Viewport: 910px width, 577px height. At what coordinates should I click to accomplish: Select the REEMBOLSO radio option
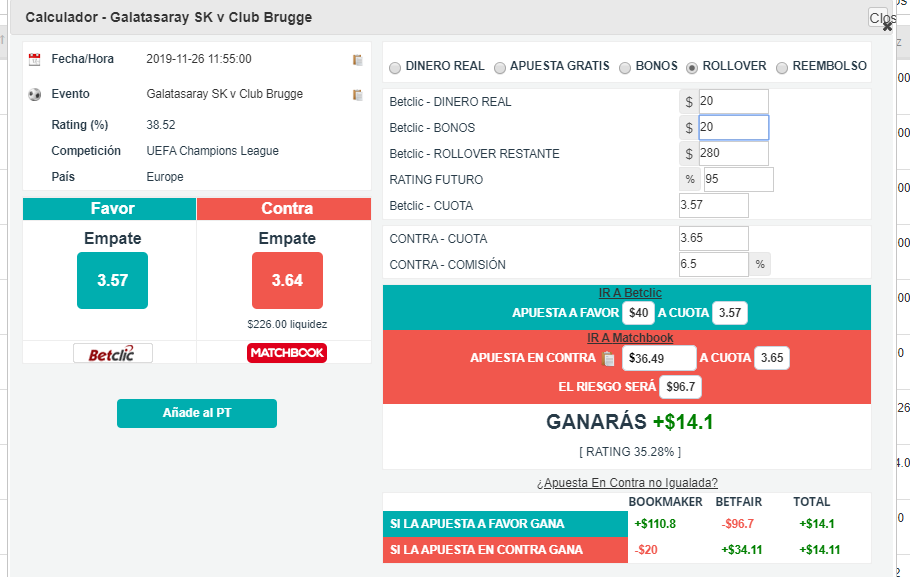(x=782, y=68)
